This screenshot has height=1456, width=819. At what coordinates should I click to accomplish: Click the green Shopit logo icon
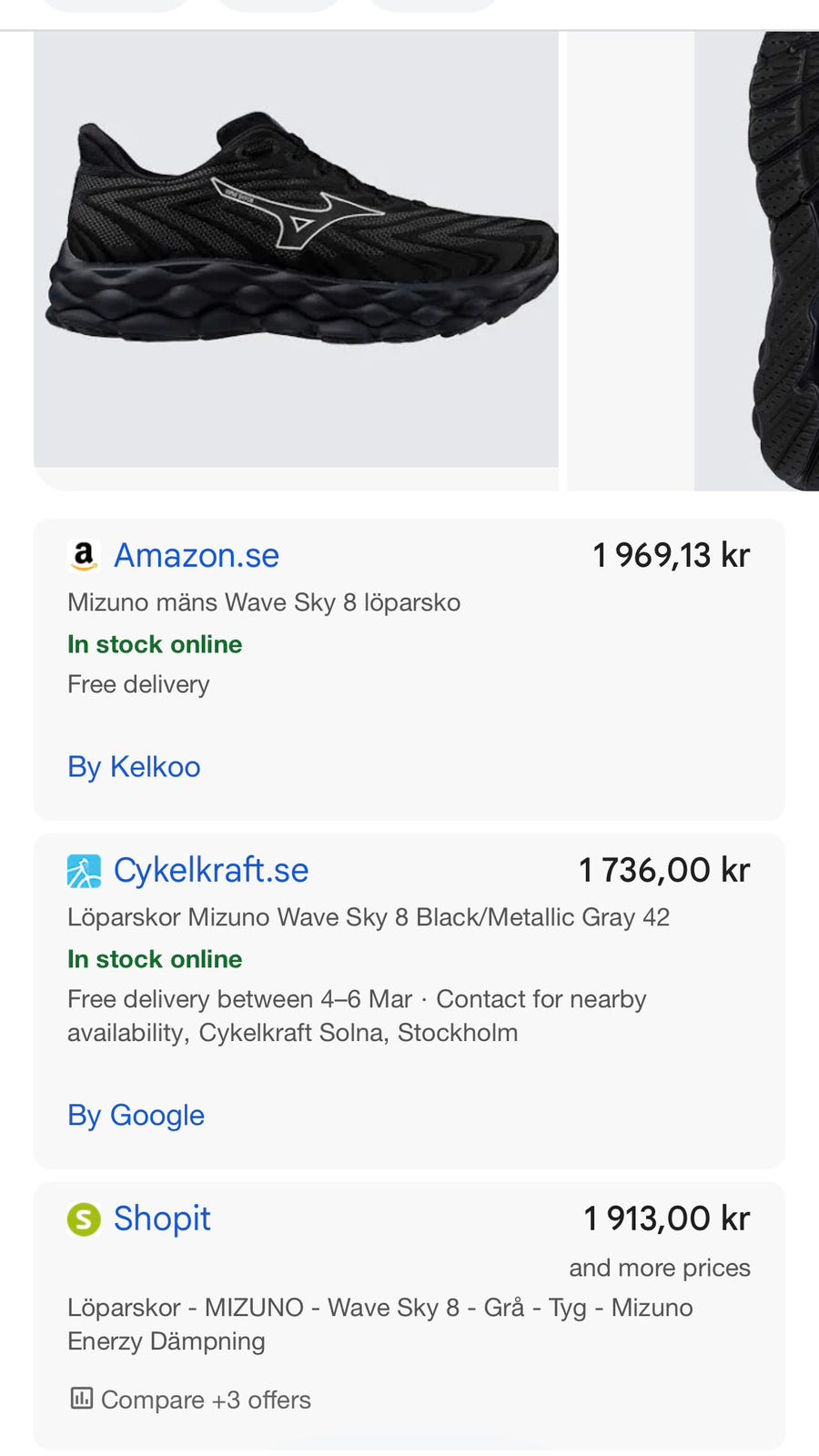point(84,1219)
